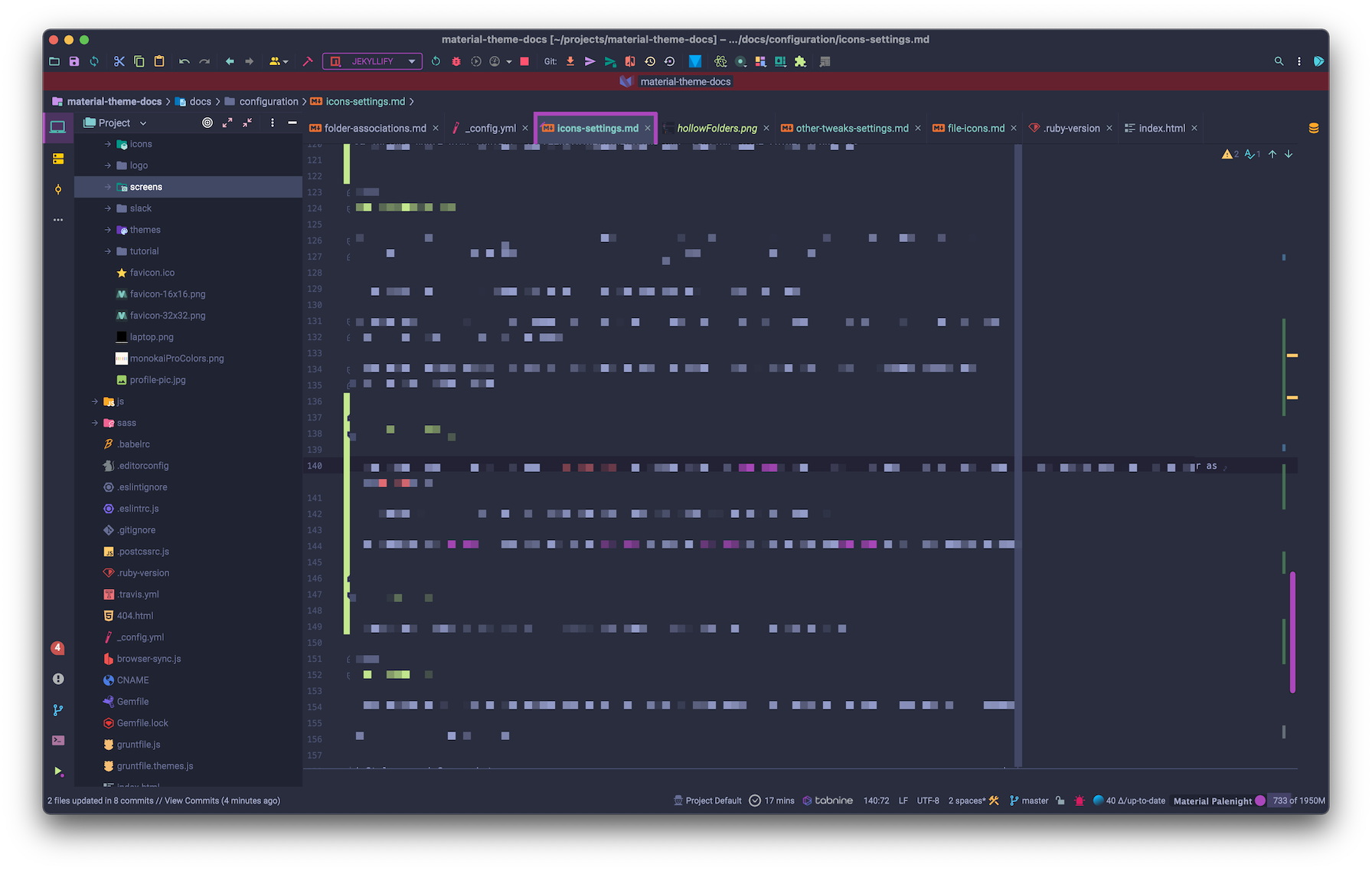Hide the Project panel with the minimize bar

pos(292,122)
